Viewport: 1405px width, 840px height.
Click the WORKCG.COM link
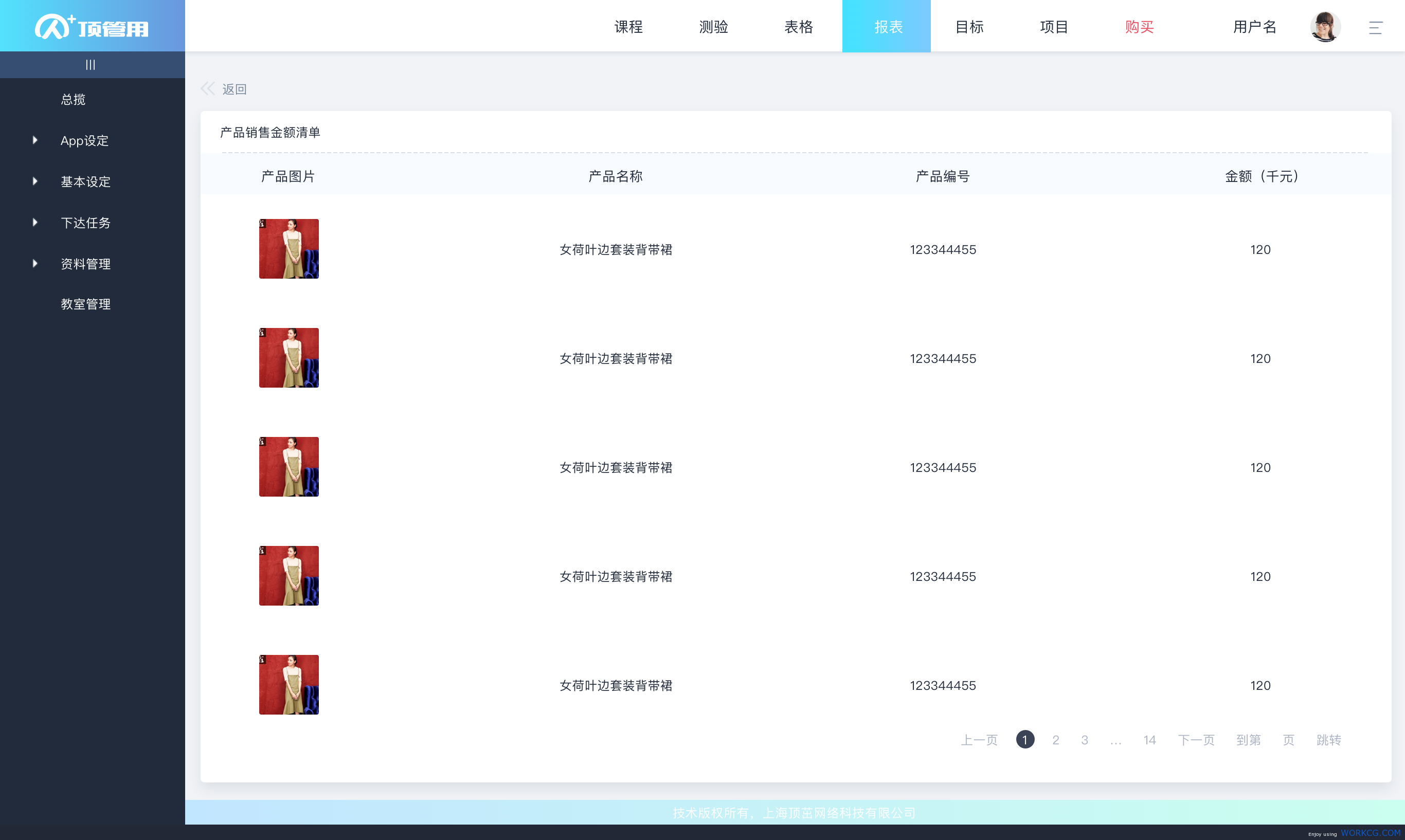(x=1371, y=833)
